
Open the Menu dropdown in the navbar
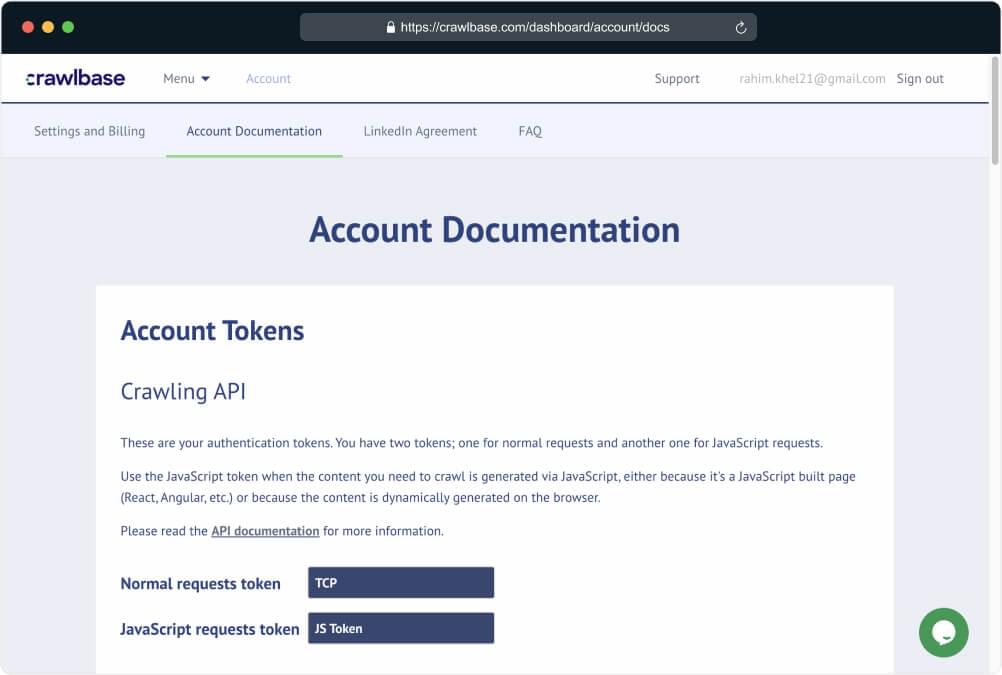[x=186, y=77]
